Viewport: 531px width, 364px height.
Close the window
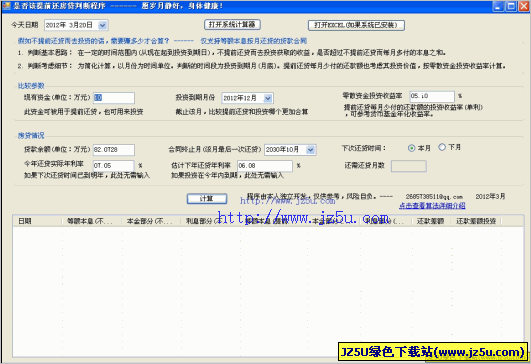point(524,6)
